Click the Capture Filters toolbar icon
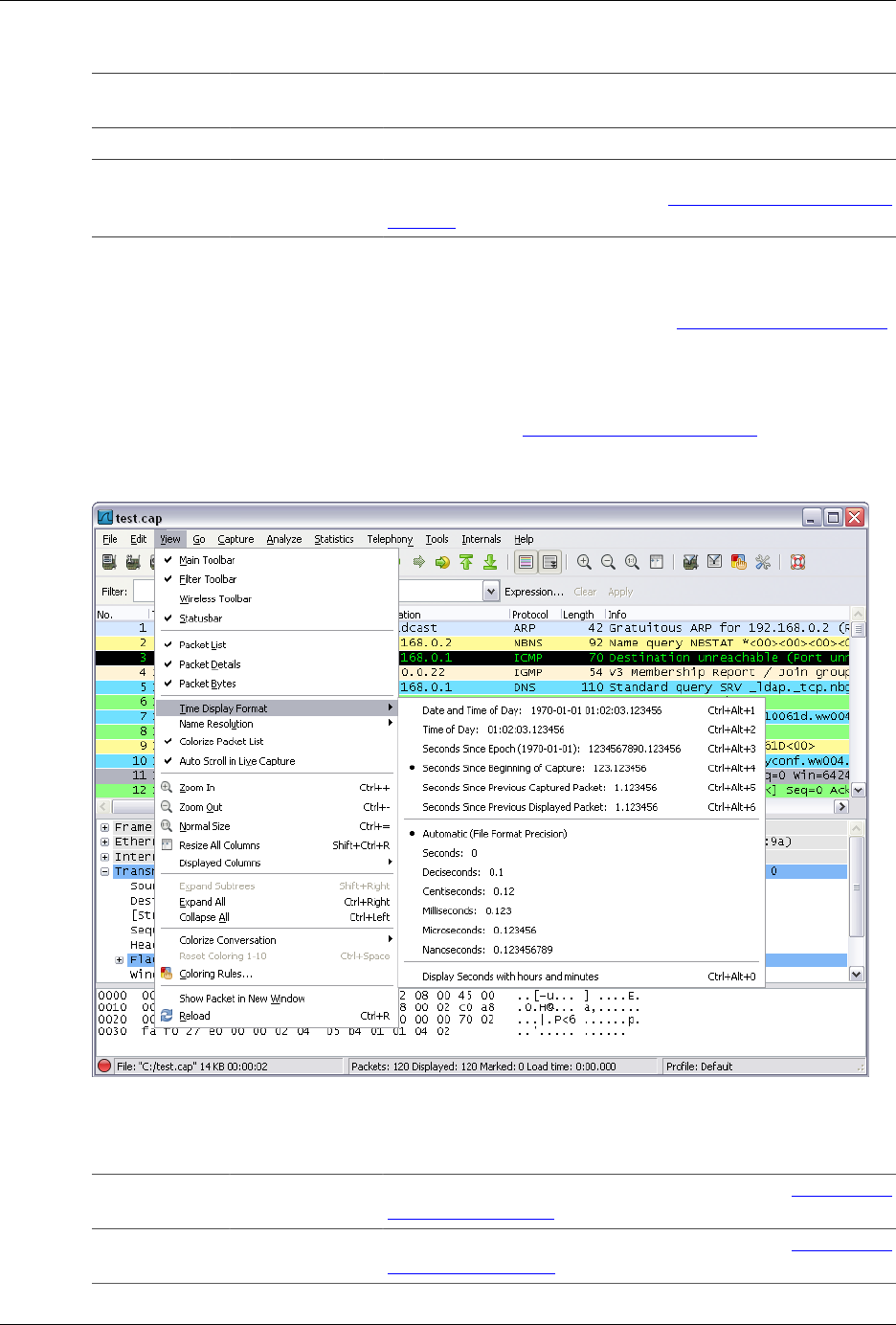Viewport: 896px width, 1325px height. [x=690, y=562]
